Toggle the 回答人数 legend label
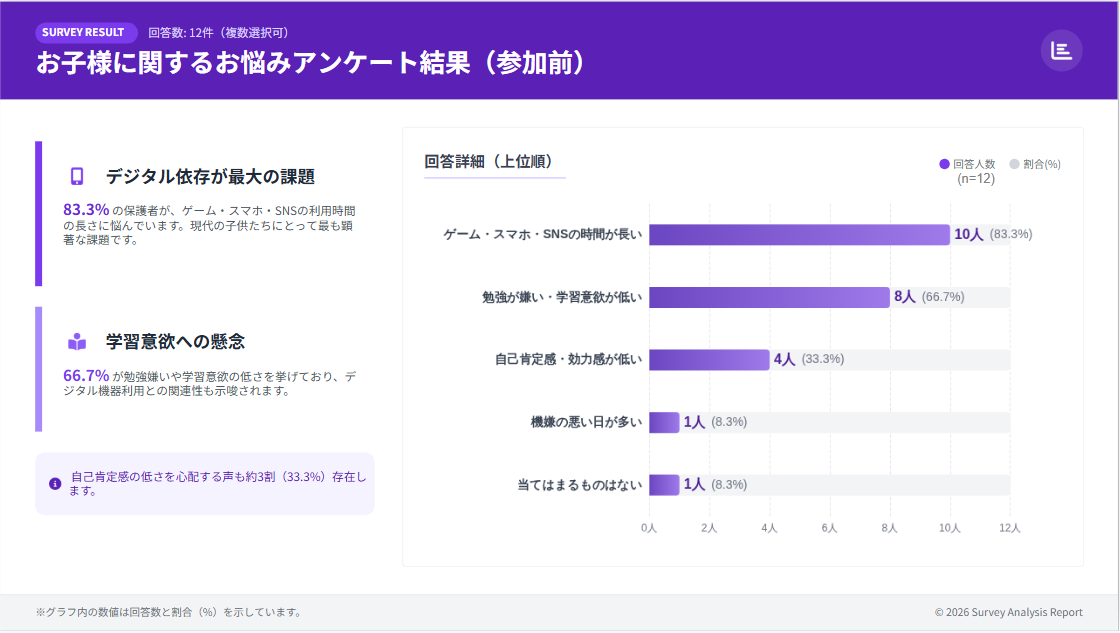The height and width of the screenshot is (633, 1120). point(973,164)
